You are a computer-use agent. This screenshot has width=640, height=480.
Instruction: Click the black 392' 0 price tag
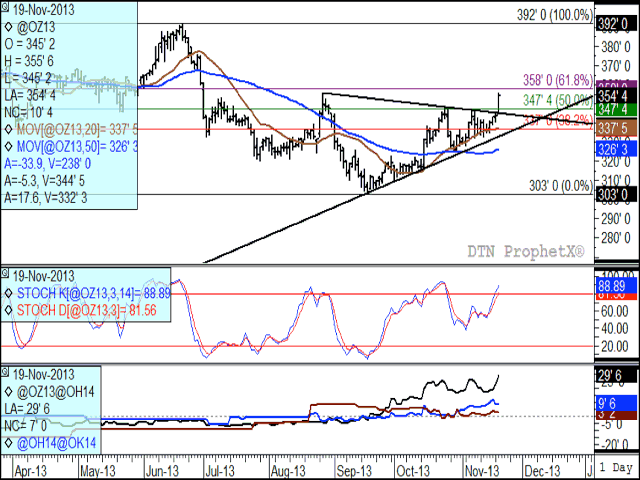(616, 24)
